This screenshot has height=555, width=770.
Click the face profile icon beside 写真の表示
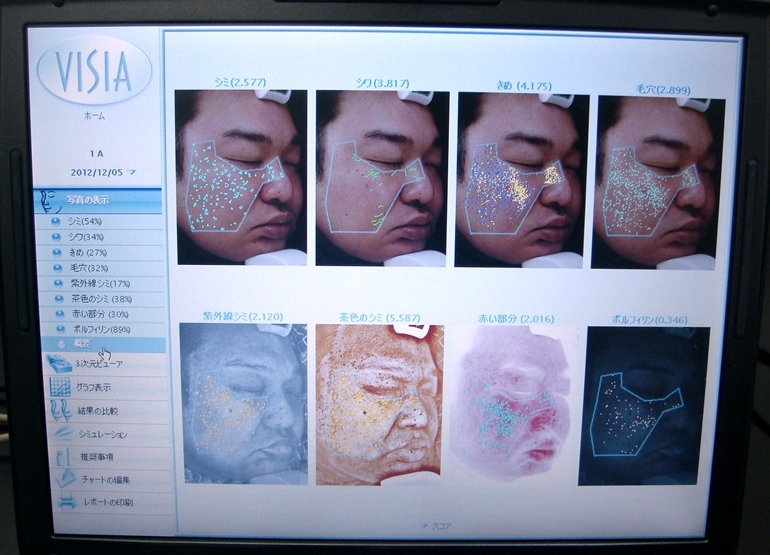click(x=50, y=201)
